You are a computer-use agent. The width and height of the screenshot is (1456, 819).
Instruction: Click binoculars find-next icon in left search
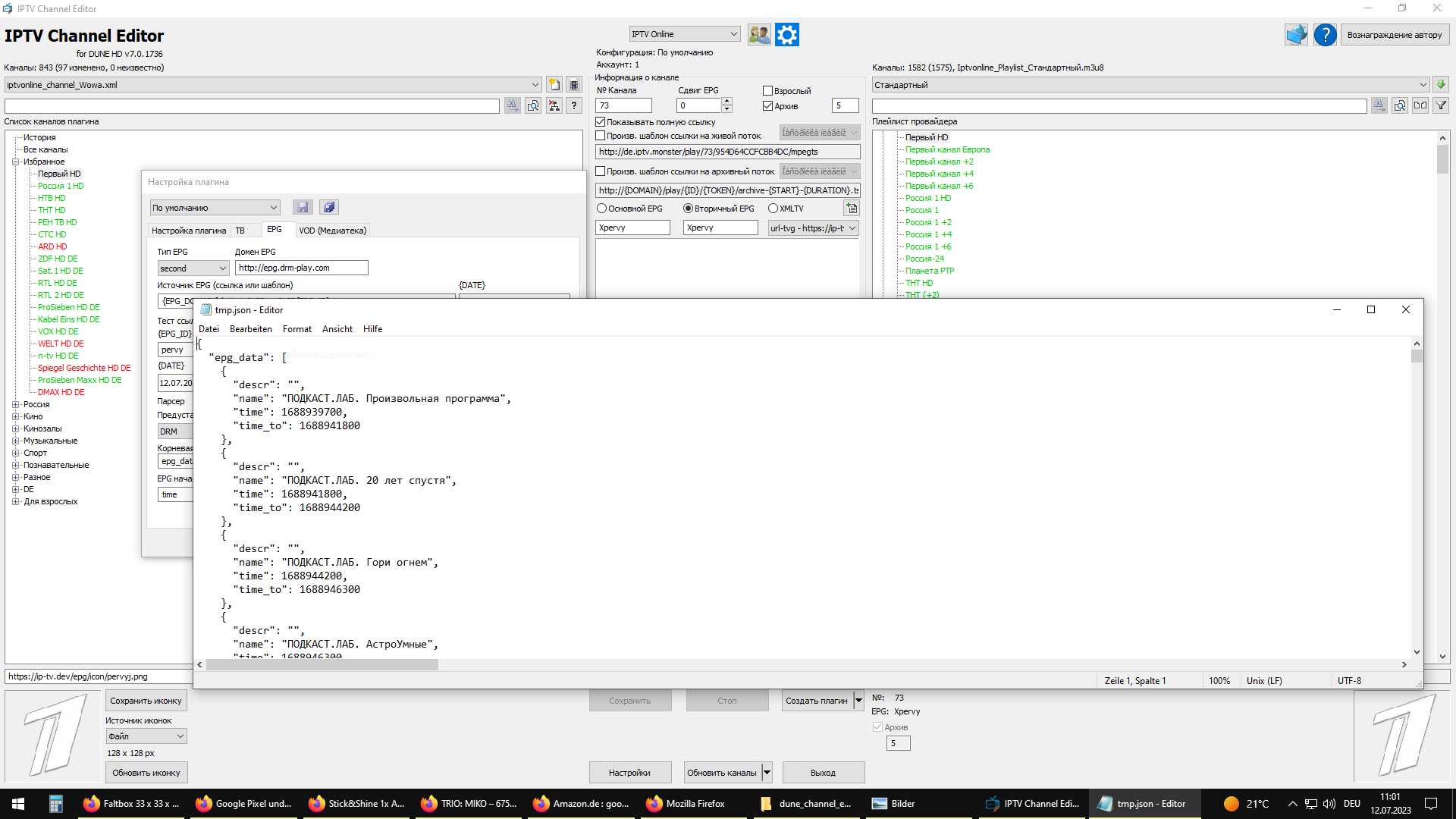(x=513, y=106)
